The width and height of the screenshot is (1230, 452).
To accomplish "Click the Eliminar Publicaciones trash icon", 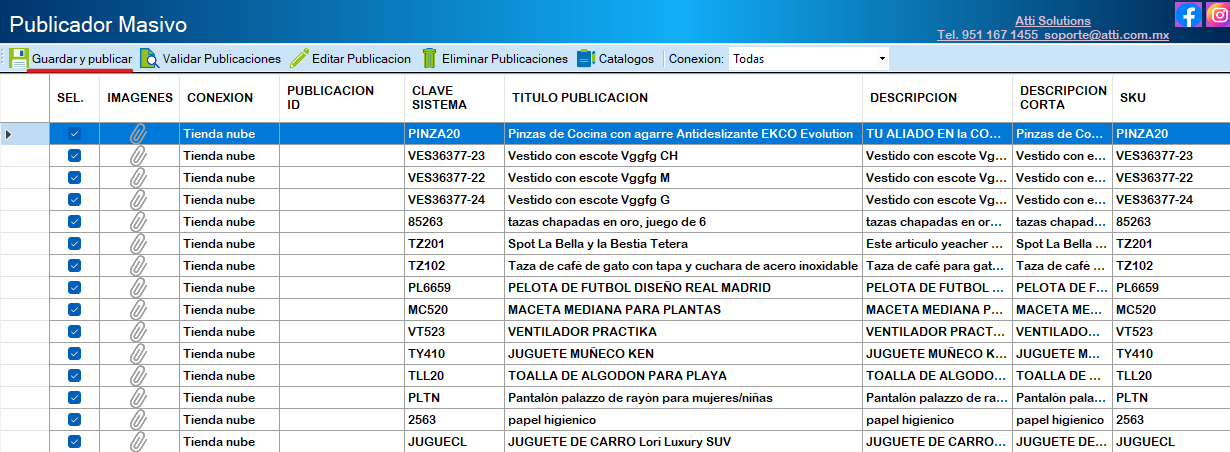I will pos(429,59).
